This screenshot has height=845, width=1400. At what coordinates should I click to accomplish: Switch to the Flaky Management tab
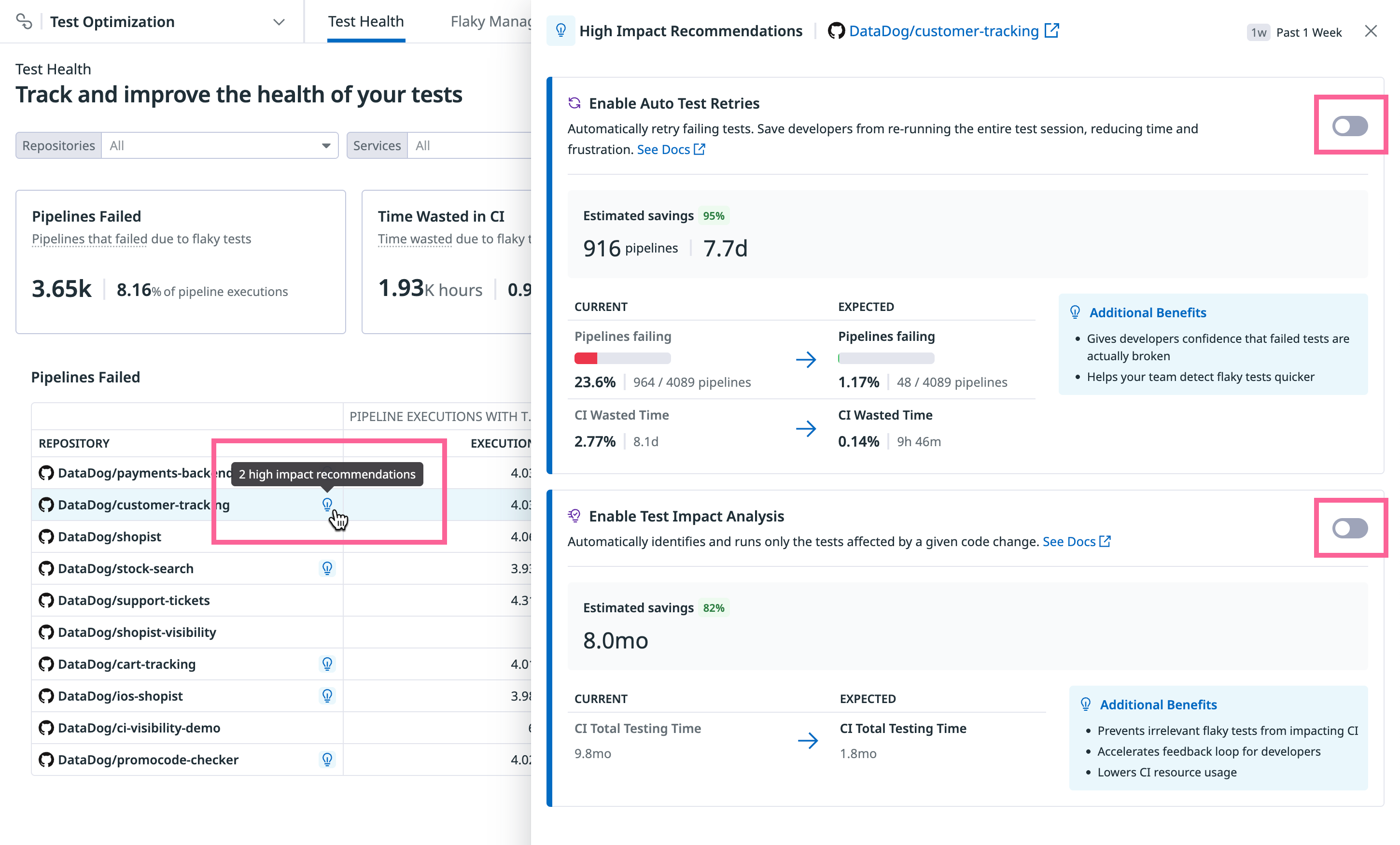491,22
